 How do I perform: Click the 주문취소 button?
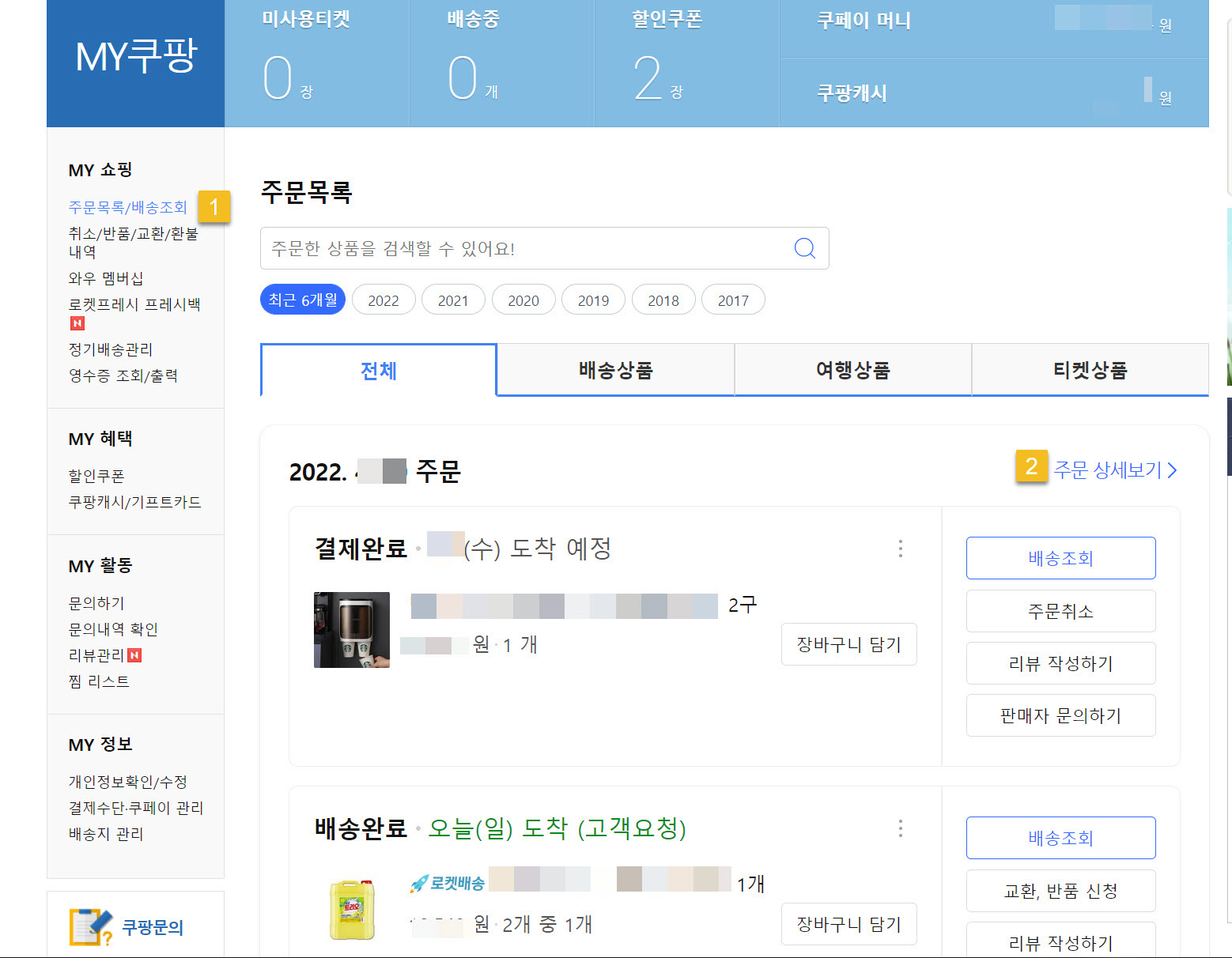tap(1060, 610)
